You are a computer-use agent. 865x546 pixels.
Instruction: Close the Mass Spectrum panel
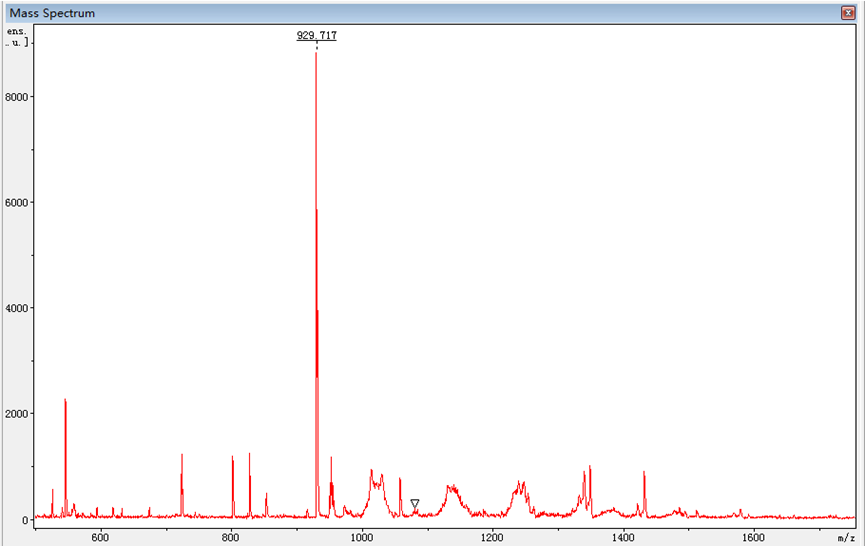click(848, 13)
